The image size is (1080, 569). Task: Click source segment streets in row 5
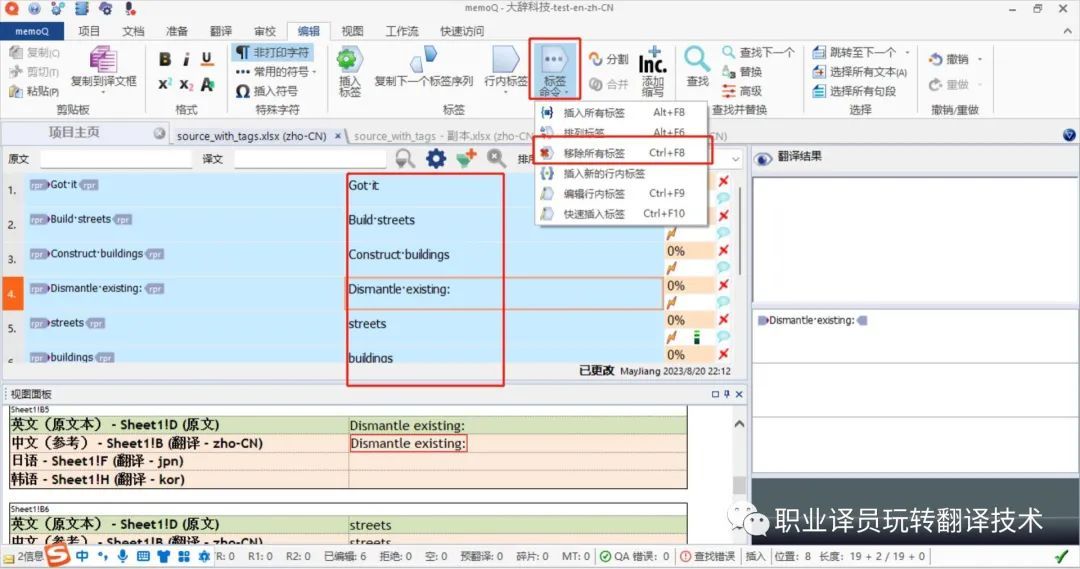point(67,322)
